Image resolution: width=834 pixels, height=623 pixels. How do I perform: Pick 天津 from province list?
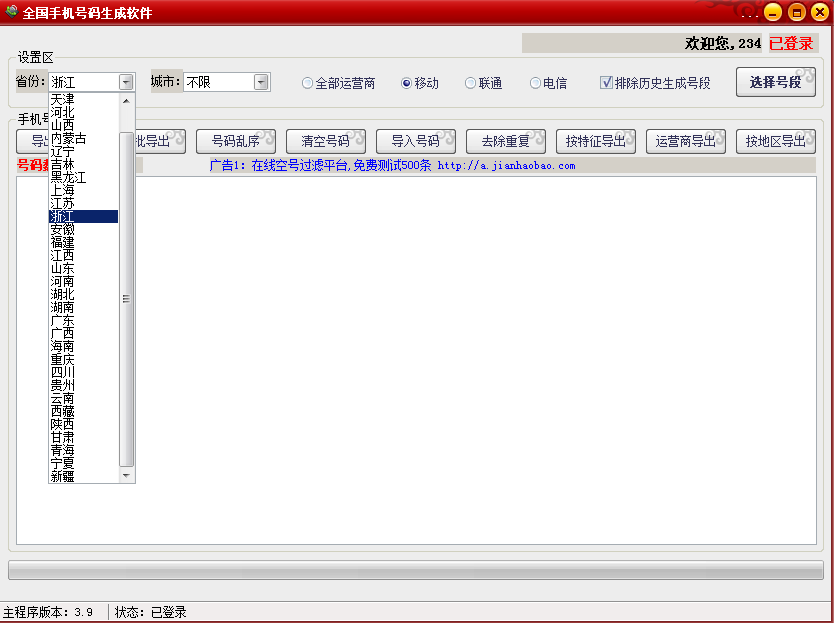point(84,99)
